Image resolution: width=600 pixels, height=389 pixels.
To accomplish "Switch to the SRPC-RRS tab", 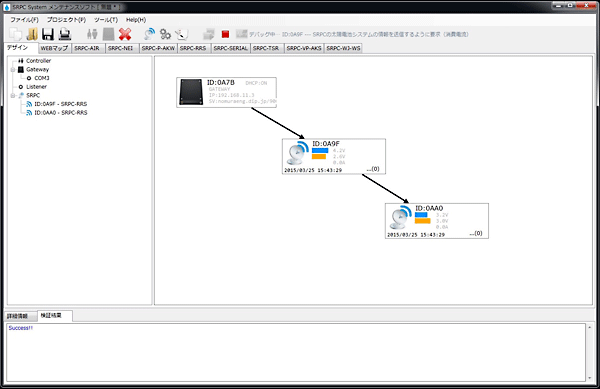I will pos(194,48).
